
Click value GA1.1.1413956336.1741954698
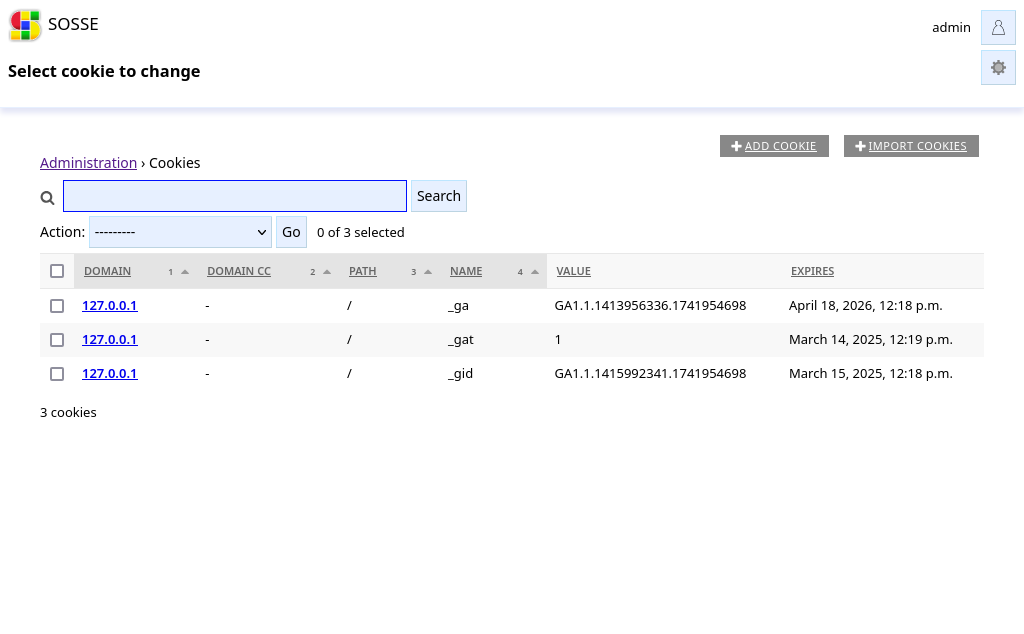coord(650,306)
